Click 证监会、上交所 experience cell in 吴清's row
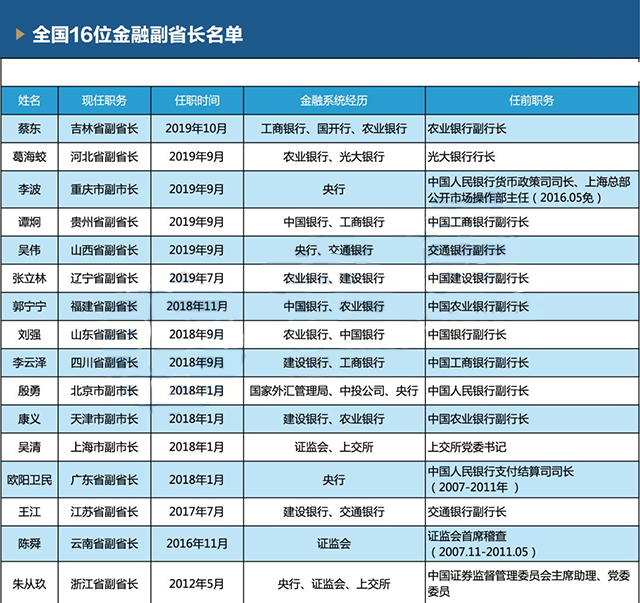 pyautogui.click(x=334, y=447)
